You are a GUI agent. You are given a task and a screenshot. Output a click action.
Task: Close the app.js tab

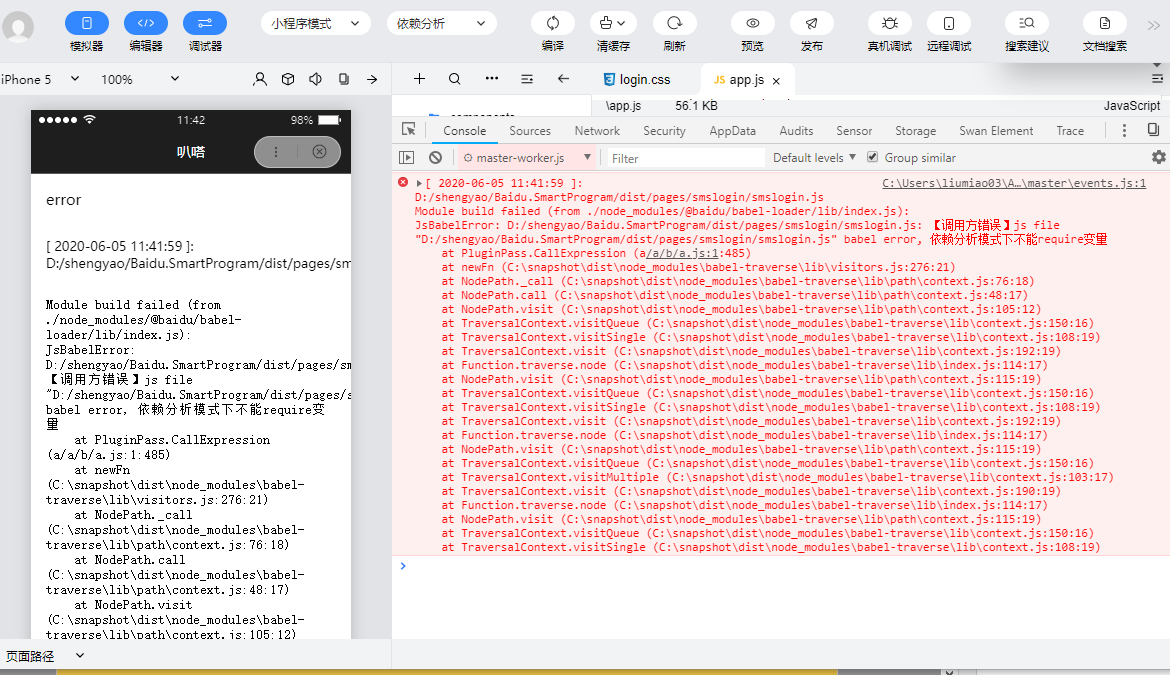[x=776, y=81]
